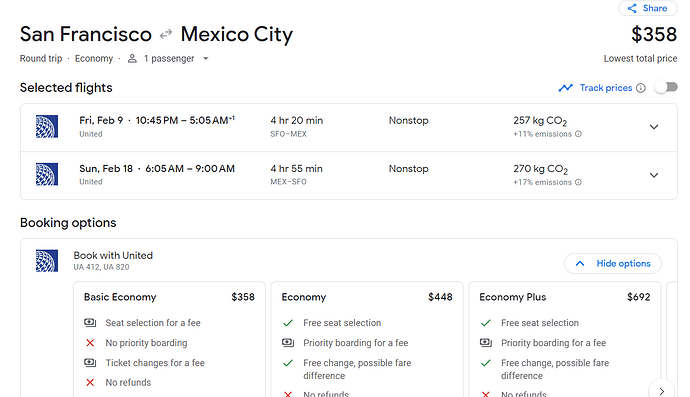This screenshot has height=397, width=690.
Task: Click United logo on Feb 18 flight
Action: point(47,174)
